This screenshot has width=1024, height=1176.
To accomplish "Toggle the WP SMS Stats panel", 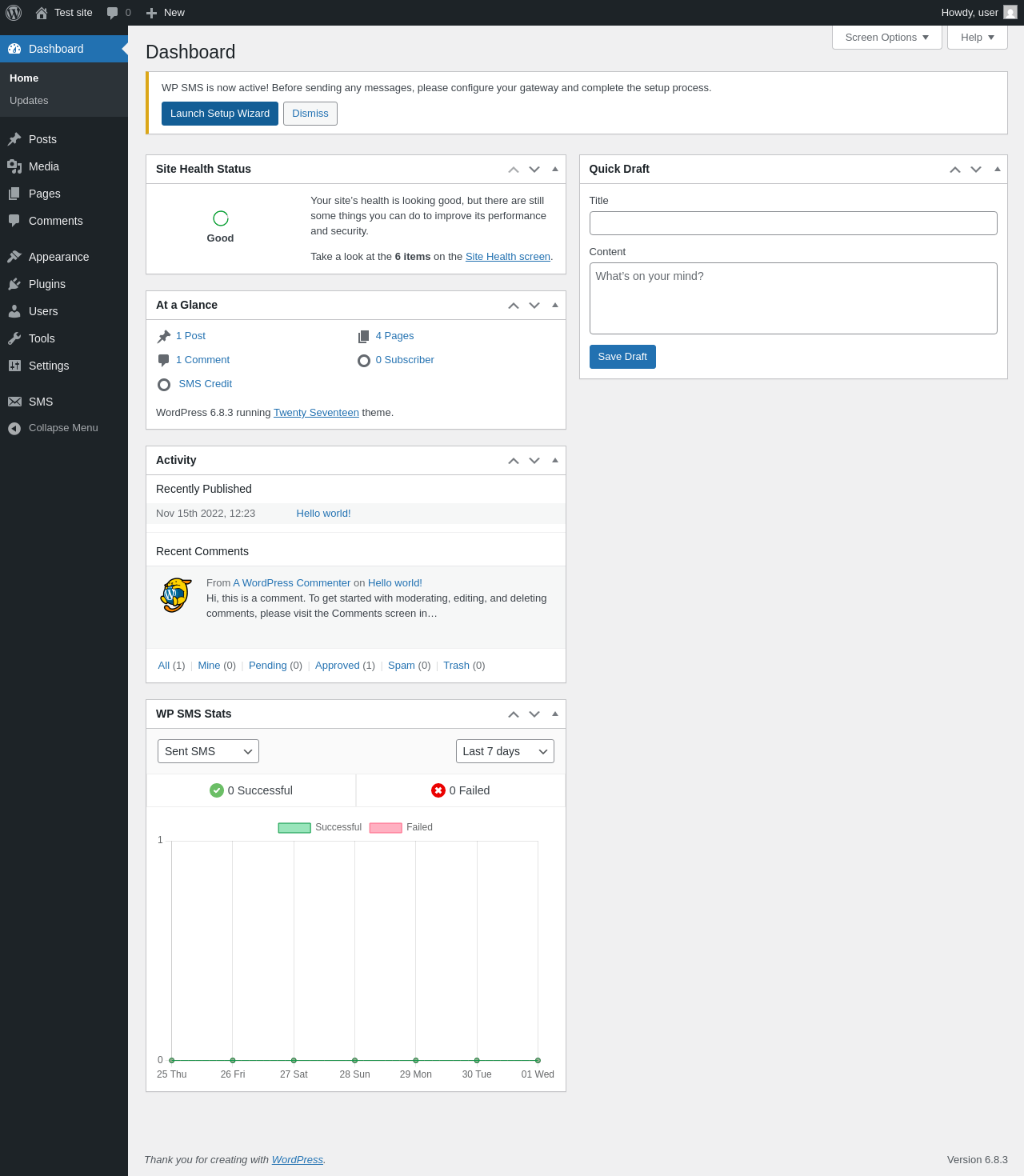I will tap(555, 714).
